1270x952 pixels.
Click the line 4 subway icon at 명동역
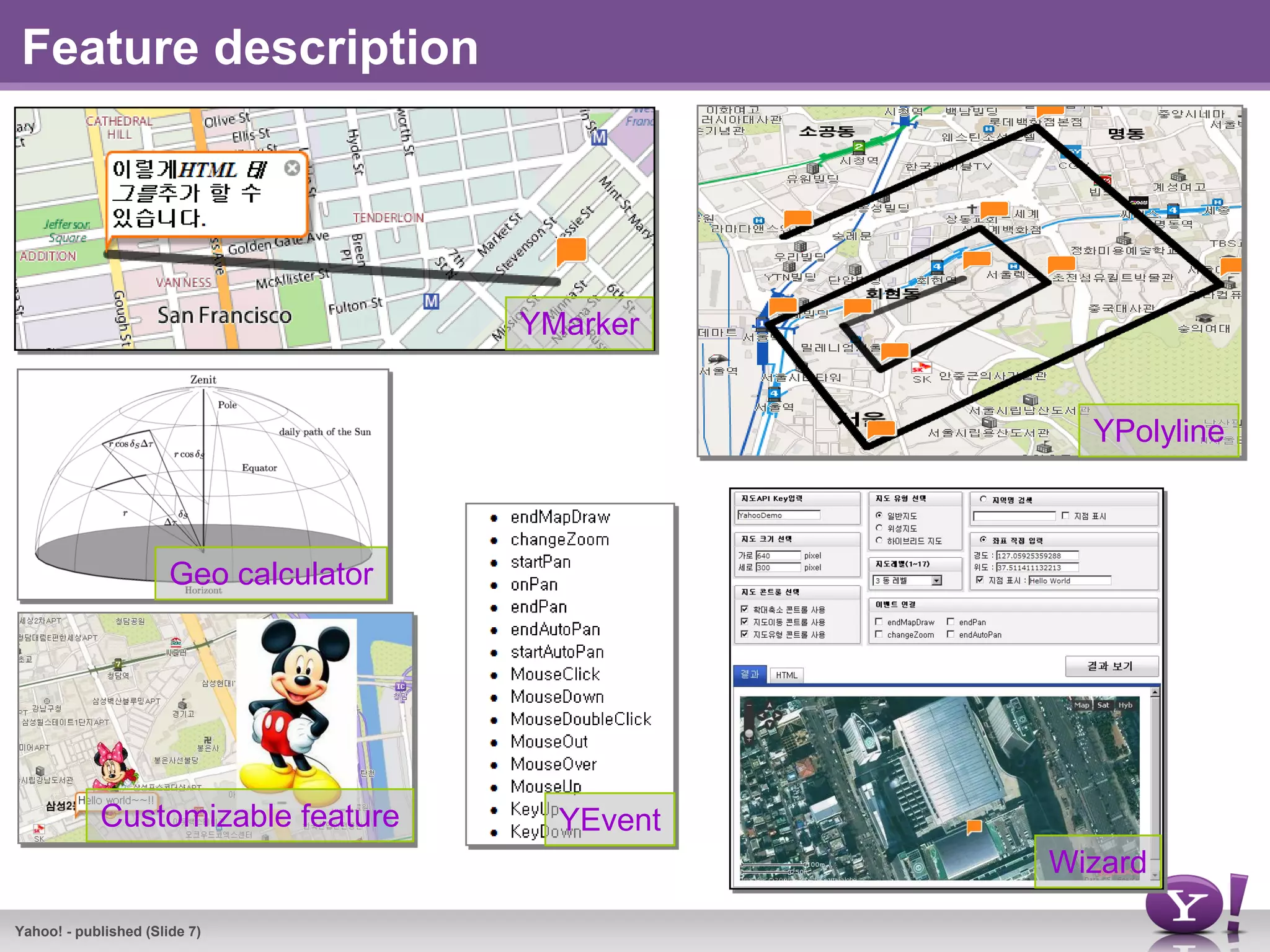1173,210
